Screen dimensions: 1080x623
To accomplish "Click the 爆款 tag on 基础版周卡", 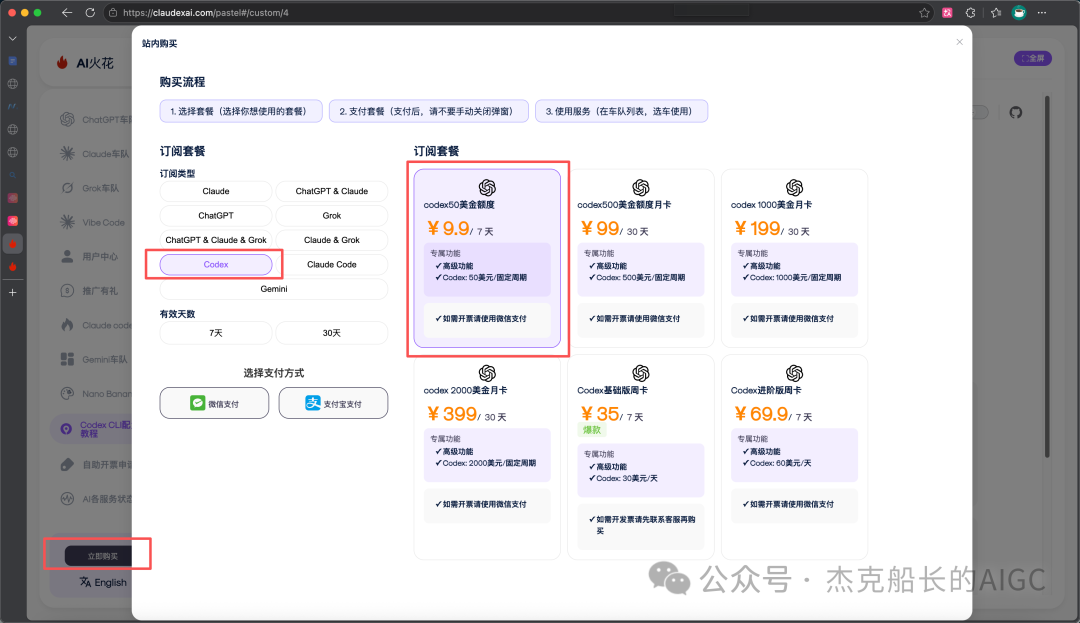I will (592, 430).
